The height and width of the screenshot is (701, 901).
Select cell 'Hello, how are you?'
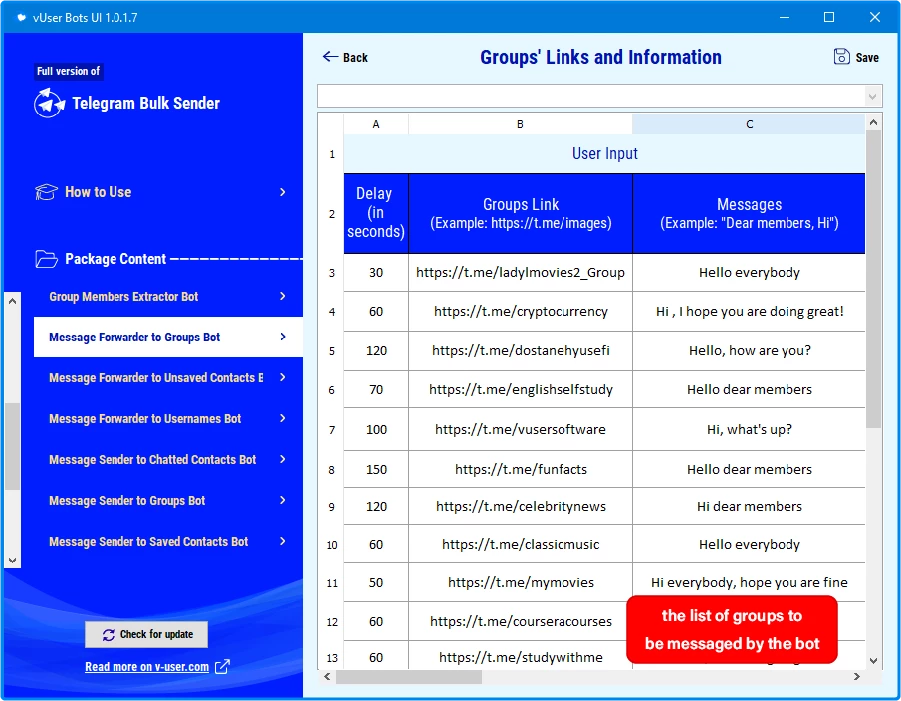(749, 350)
